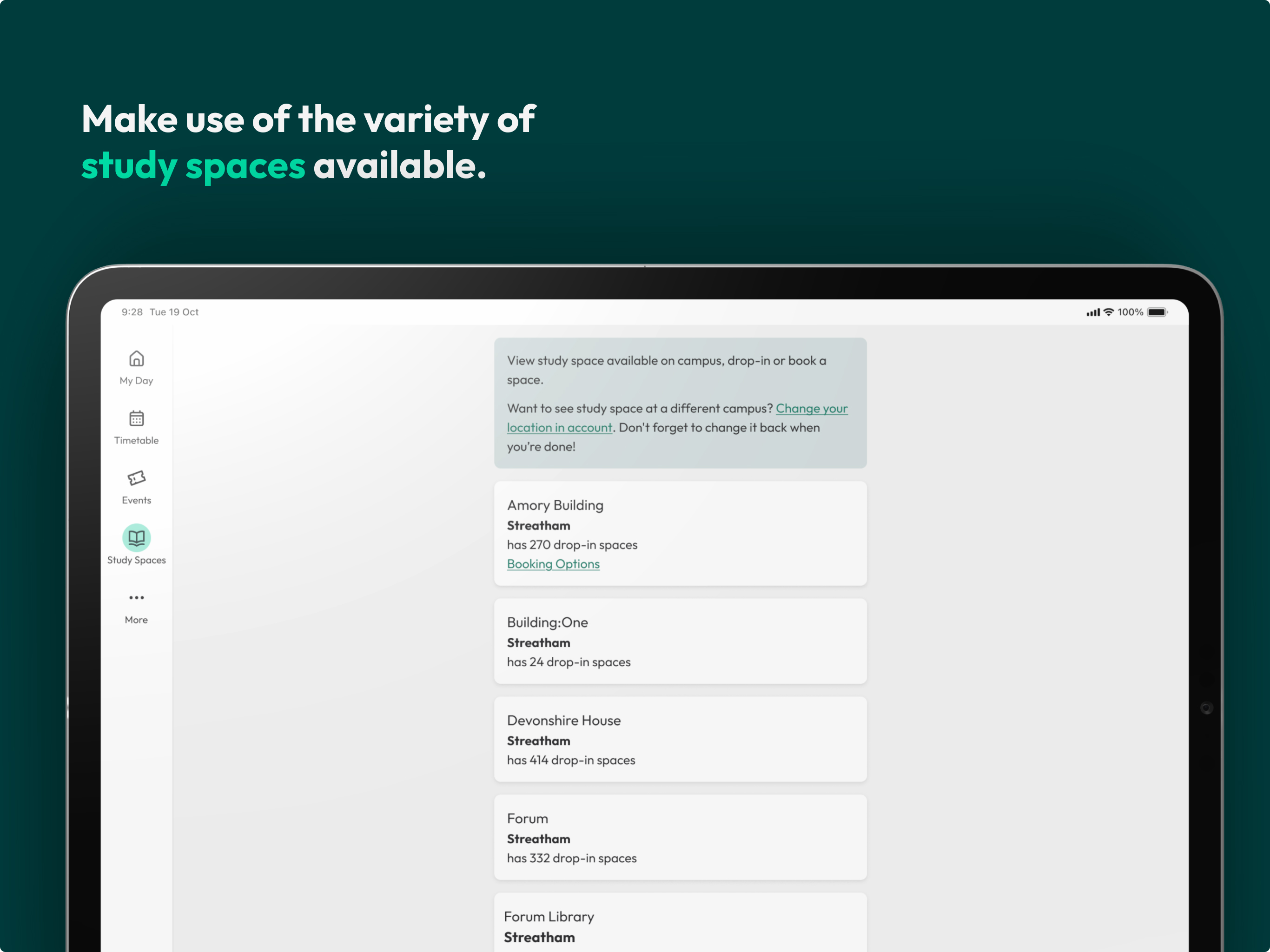Click Streatham under Devonshire House
The image size is (1270, 952).
[539, 740]
